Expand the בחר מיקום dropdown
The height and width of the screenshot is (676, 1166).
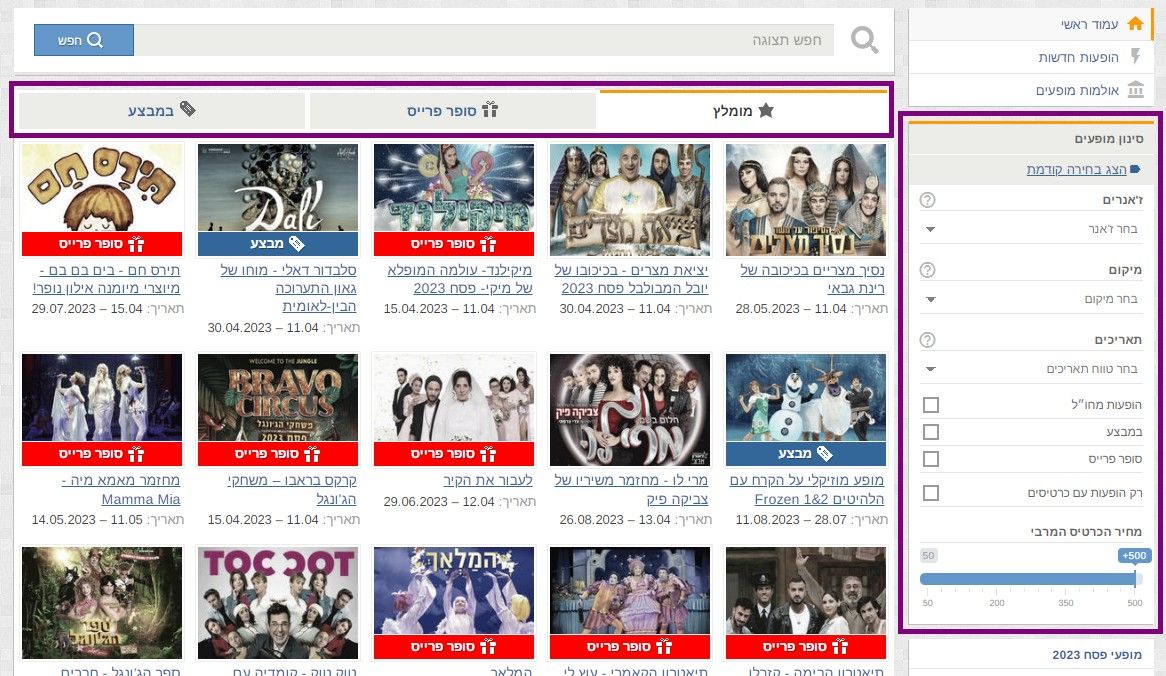(x=1030, y=299)
